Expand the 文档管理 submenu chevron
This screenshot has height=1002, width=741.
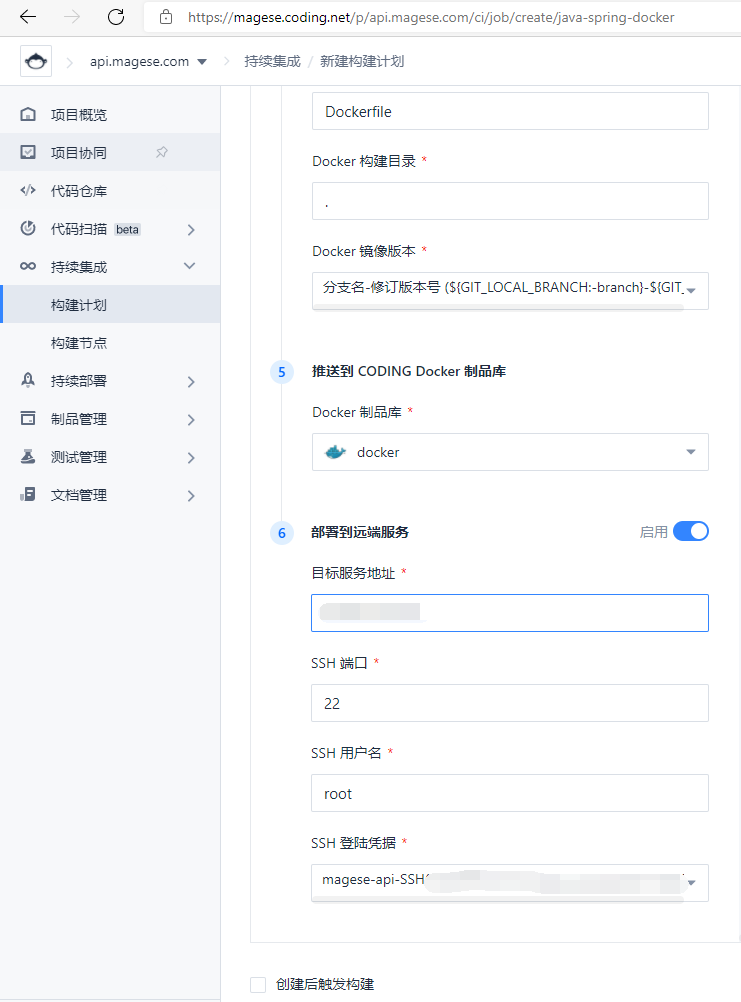(191, 496)
